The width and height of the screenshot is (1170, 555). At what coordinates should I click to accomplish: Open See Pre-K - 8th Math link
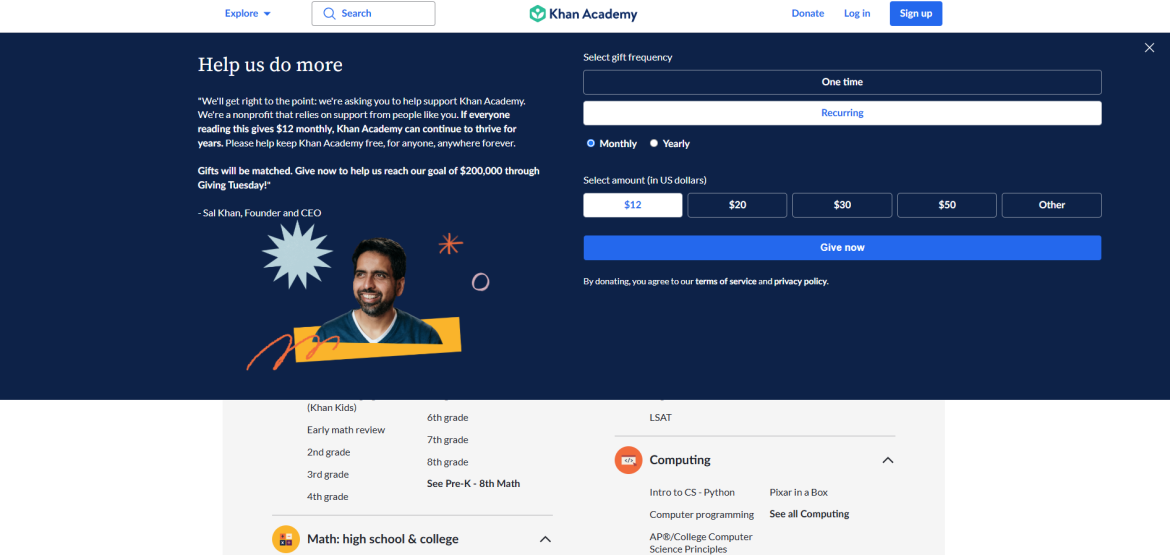pos(473,483)
